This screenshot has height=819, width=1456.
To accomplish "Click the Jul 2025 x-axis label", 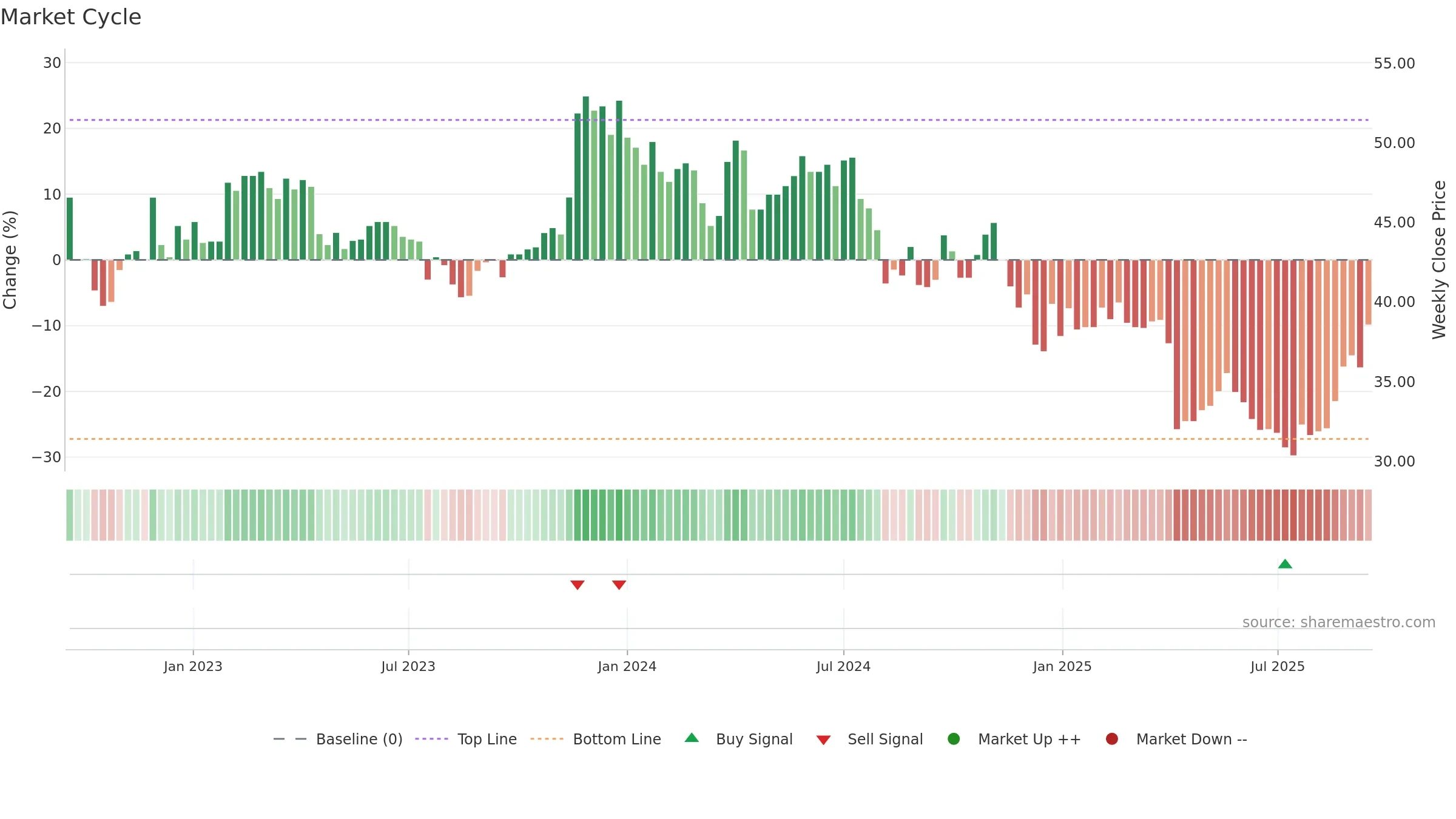I will 1278,666.
